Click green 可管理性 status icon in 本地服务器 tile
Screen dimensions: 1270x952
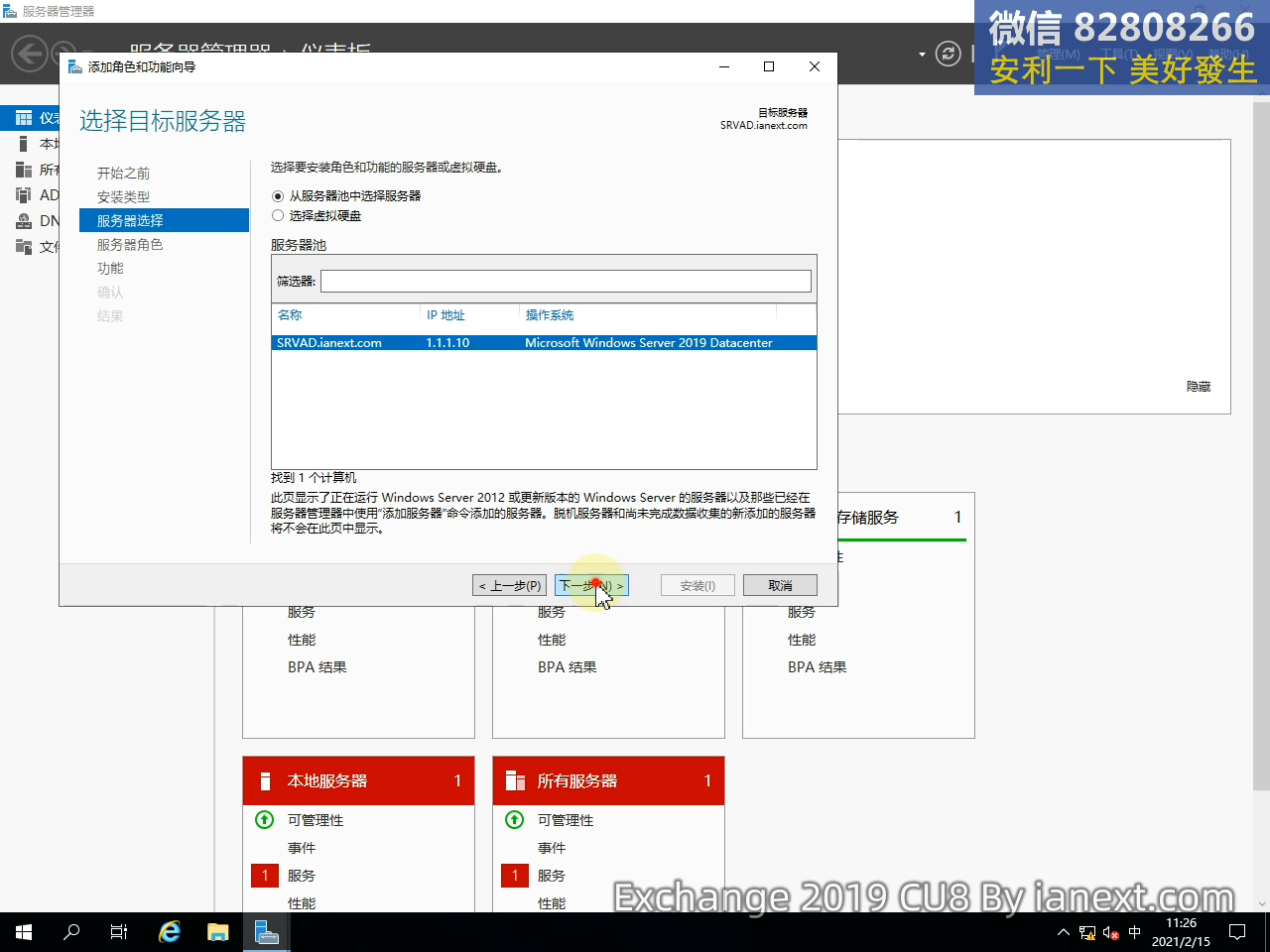tap(265, 820)
